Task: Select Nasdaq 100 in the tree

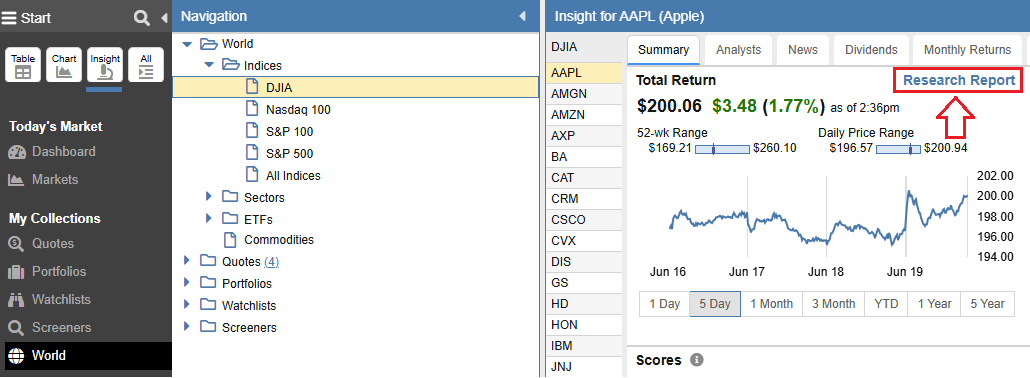Action: coord(298,110)
